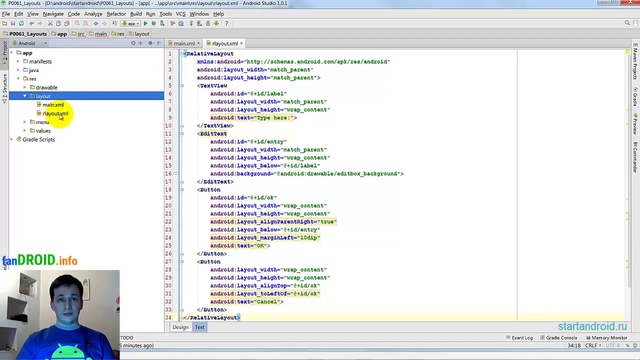Expand the Gradle Scripts node

[x=12, y=139]
